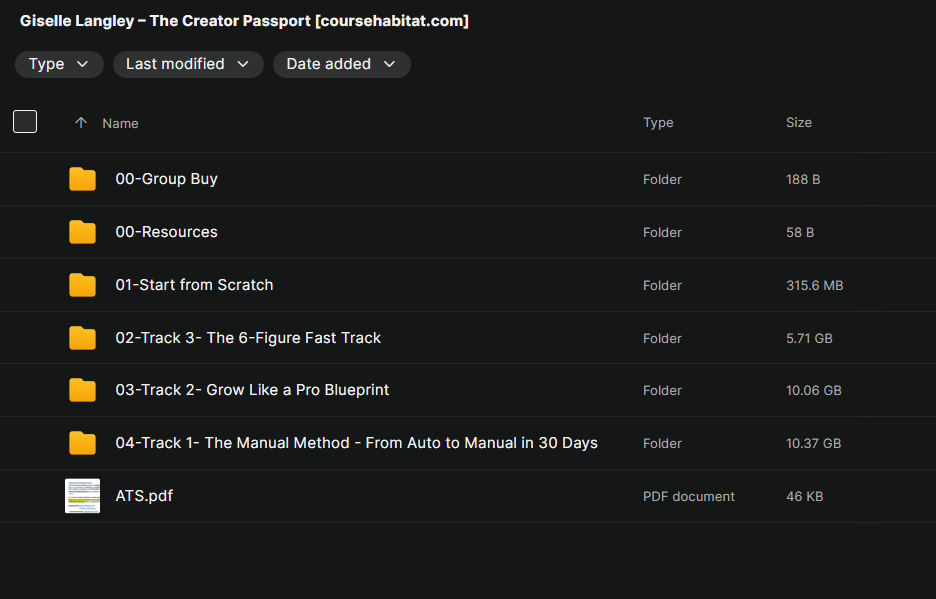The image size is (936, 599).
Task: Click the 01-Start from Scratch folder icon
Action: coord(82,285)
